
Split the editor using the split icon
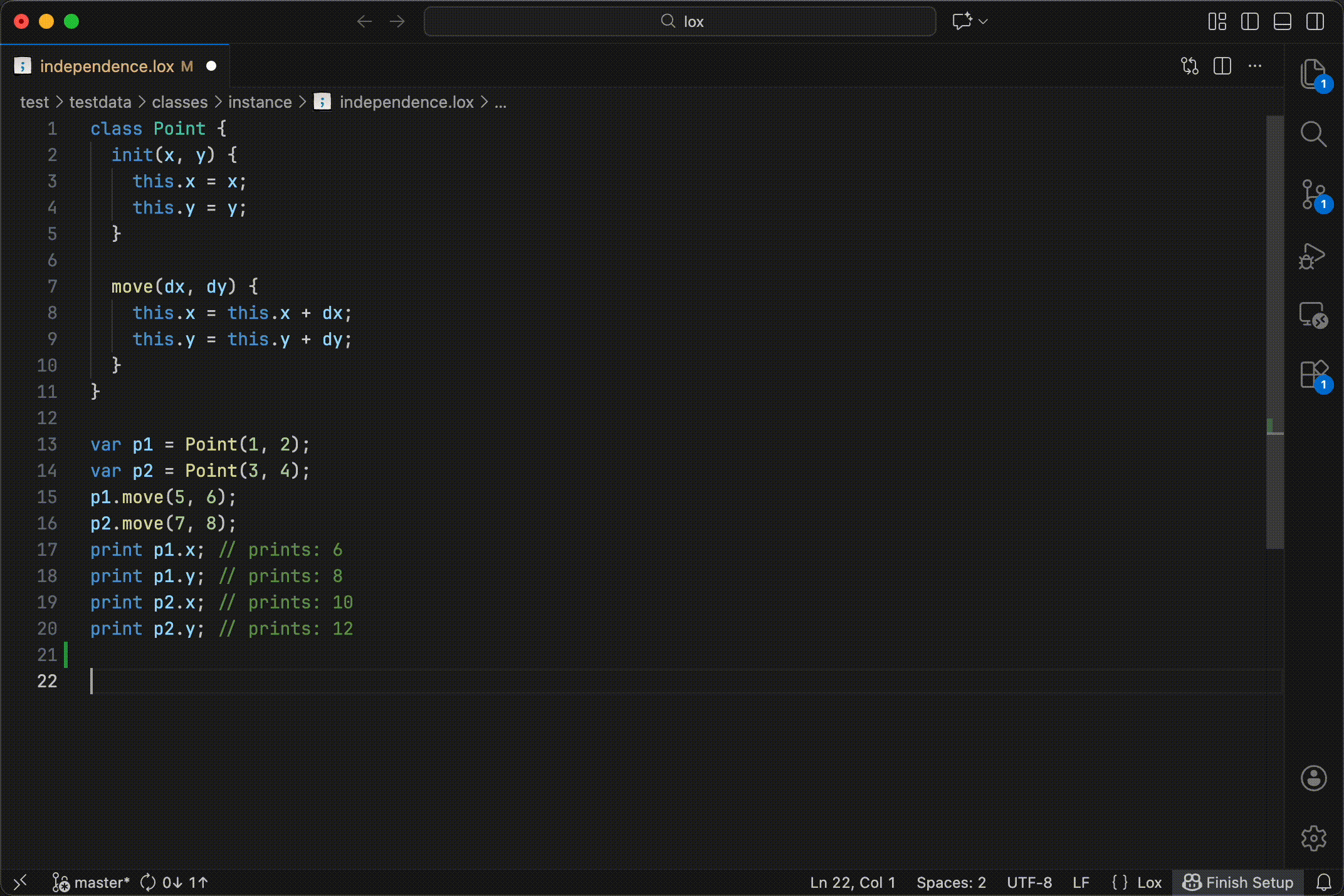coord(1222,66)
